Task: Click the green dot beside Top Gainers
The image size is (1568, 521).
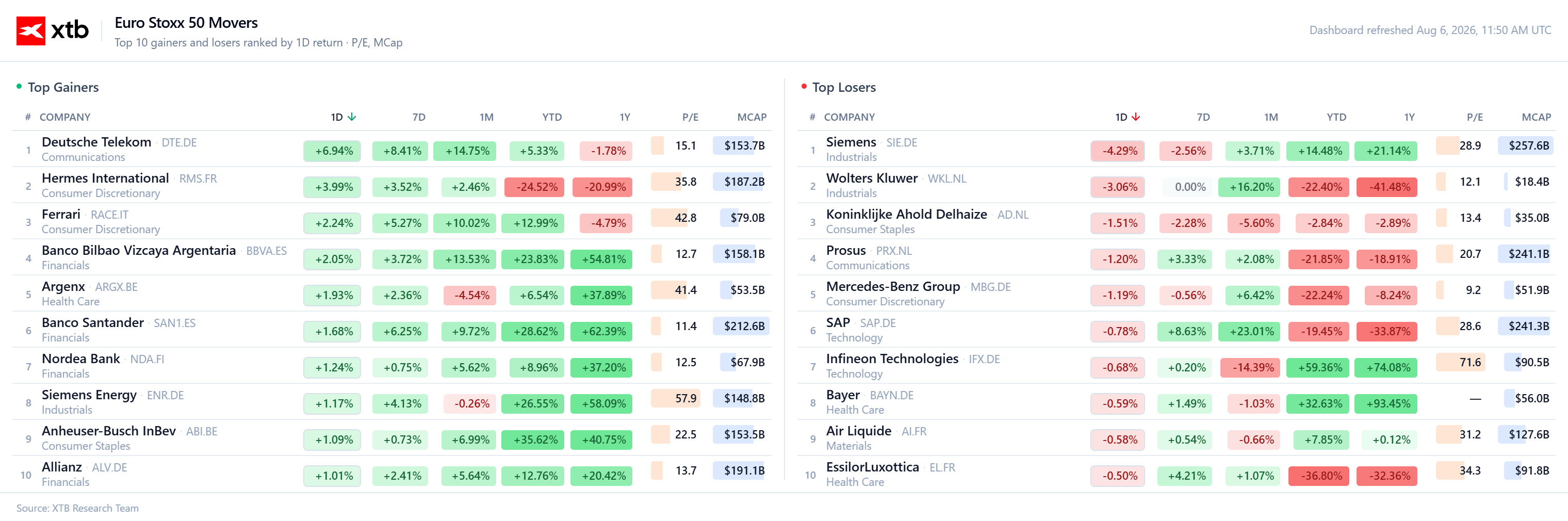Action: pyautogui.click(x=19, y=87)
